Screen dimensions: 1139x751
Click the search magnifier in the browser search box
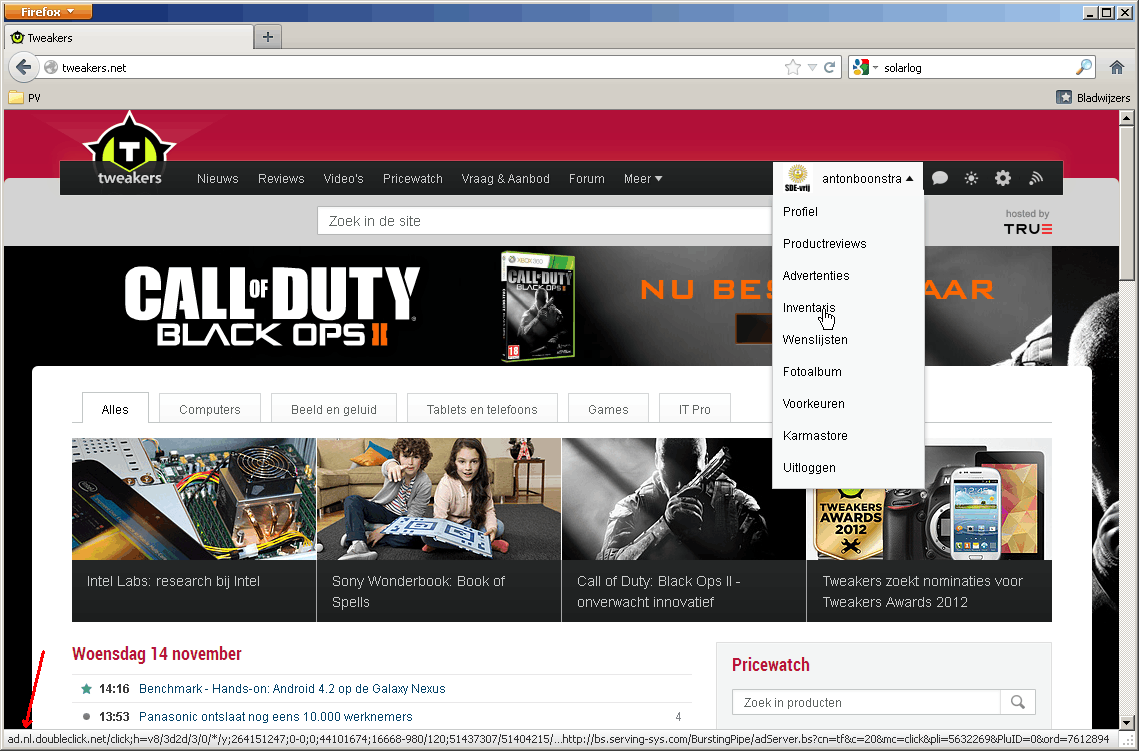[1084, 68]
